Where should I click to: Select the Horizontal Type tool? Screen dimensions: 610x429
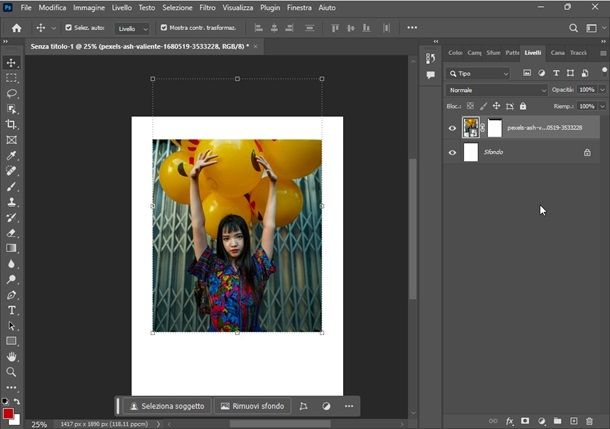11,310
